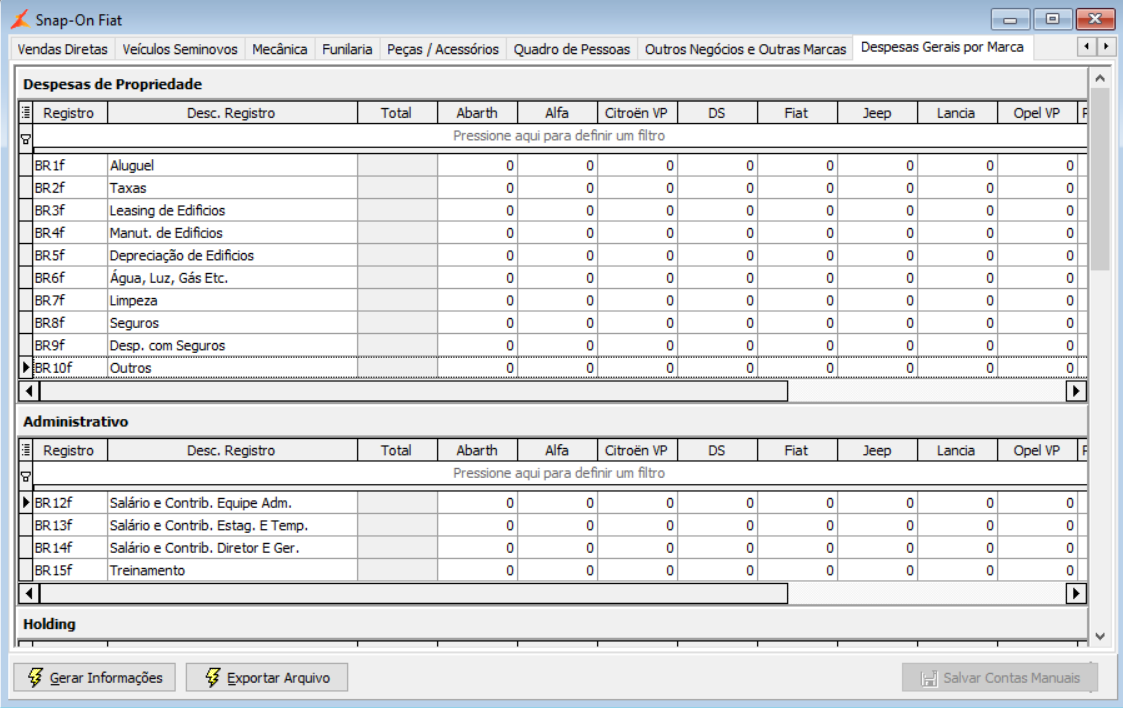The image size is (1123, 708).
Task: Select Salário e Contrib. Estag. E Temp. row
Action: 232,525
